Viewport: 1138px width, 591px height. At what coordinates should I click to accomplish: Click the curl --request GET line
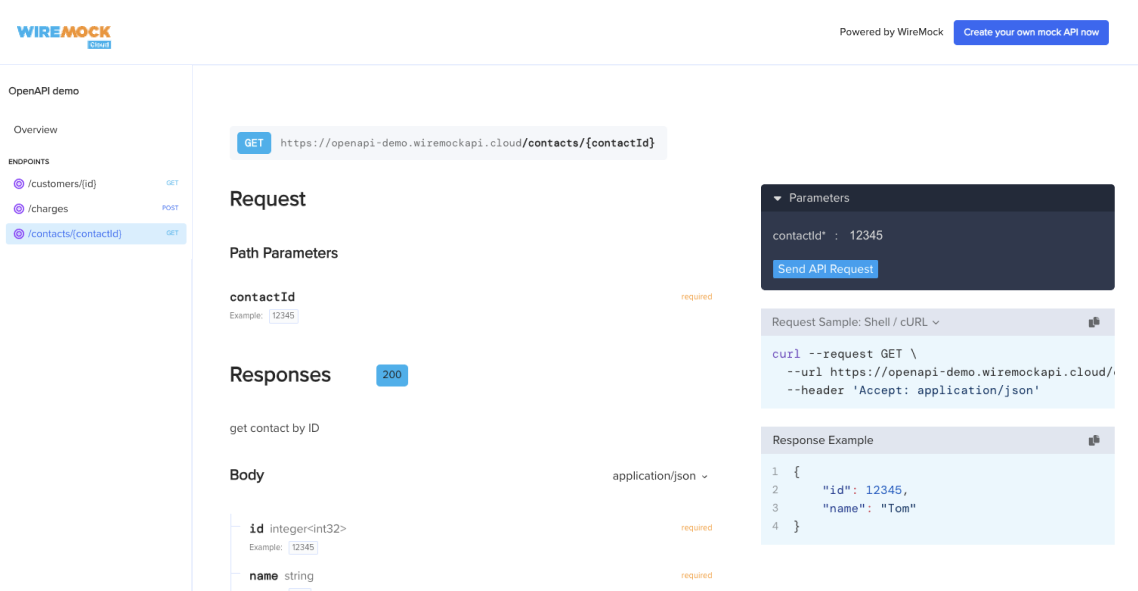(x=844, y=354)
